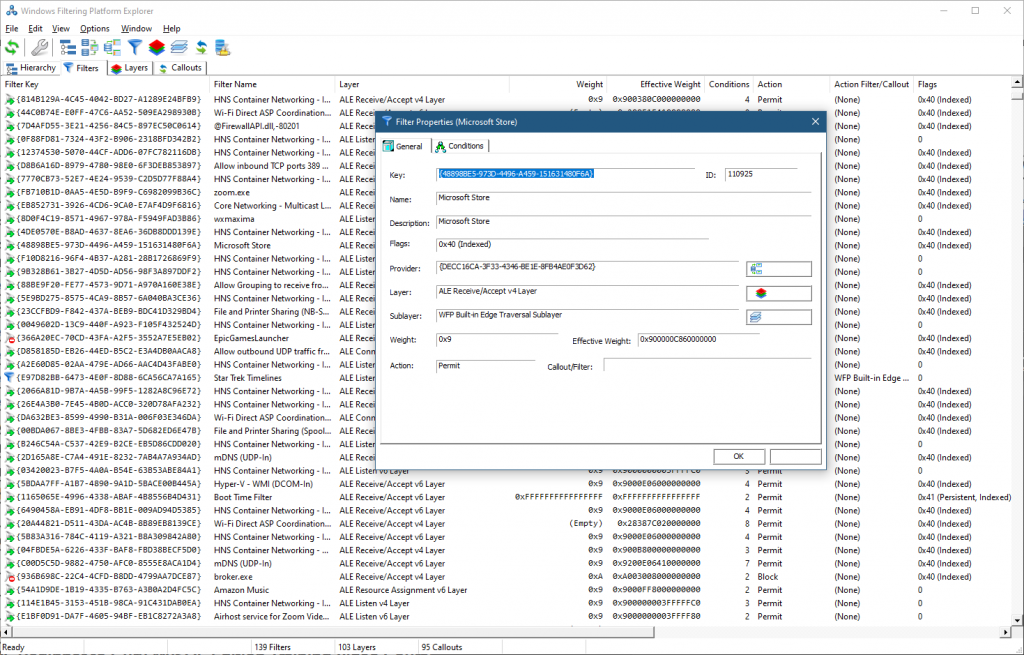Click the Hierarchy view icon in the toolbar

click(68, 47)
